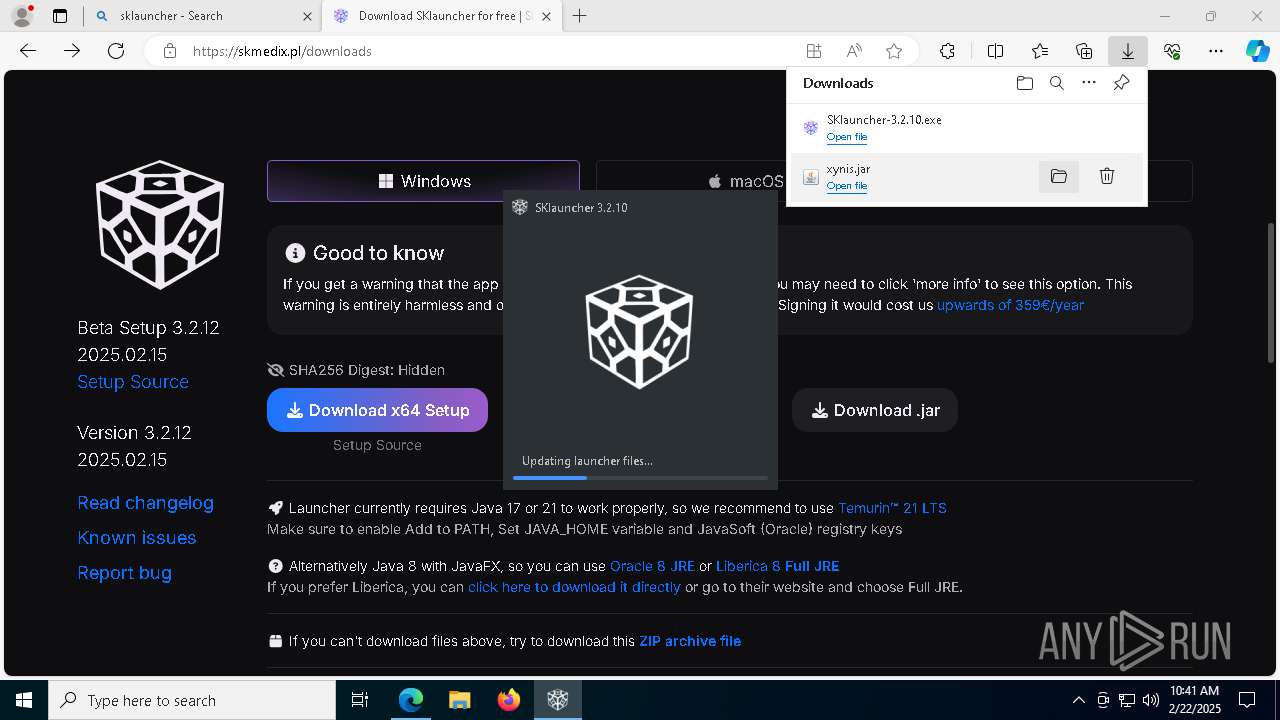
Task: Switch to sklauncher - Search tab
Action: [200, 16]
